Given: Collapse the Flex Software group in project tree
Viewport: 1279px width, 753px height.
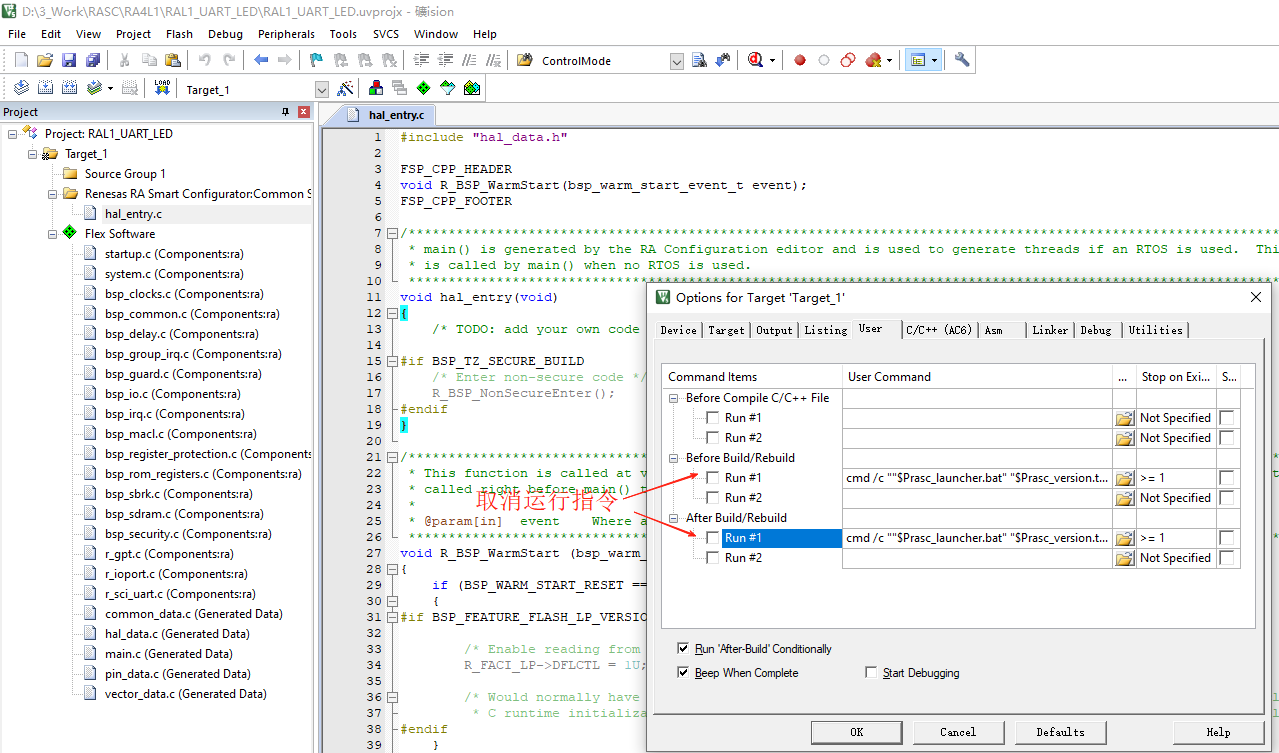Looking at the screenshot, I should point(53,234).
